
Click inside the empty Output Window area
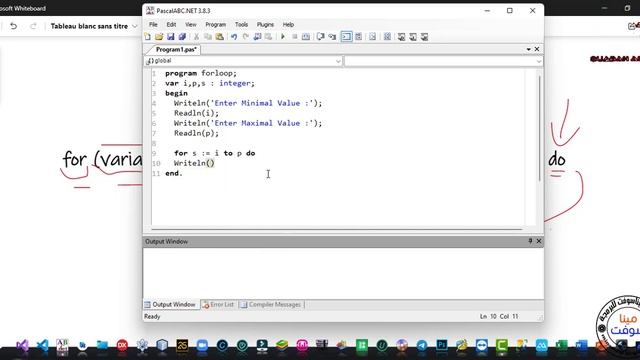click(343, 273)
